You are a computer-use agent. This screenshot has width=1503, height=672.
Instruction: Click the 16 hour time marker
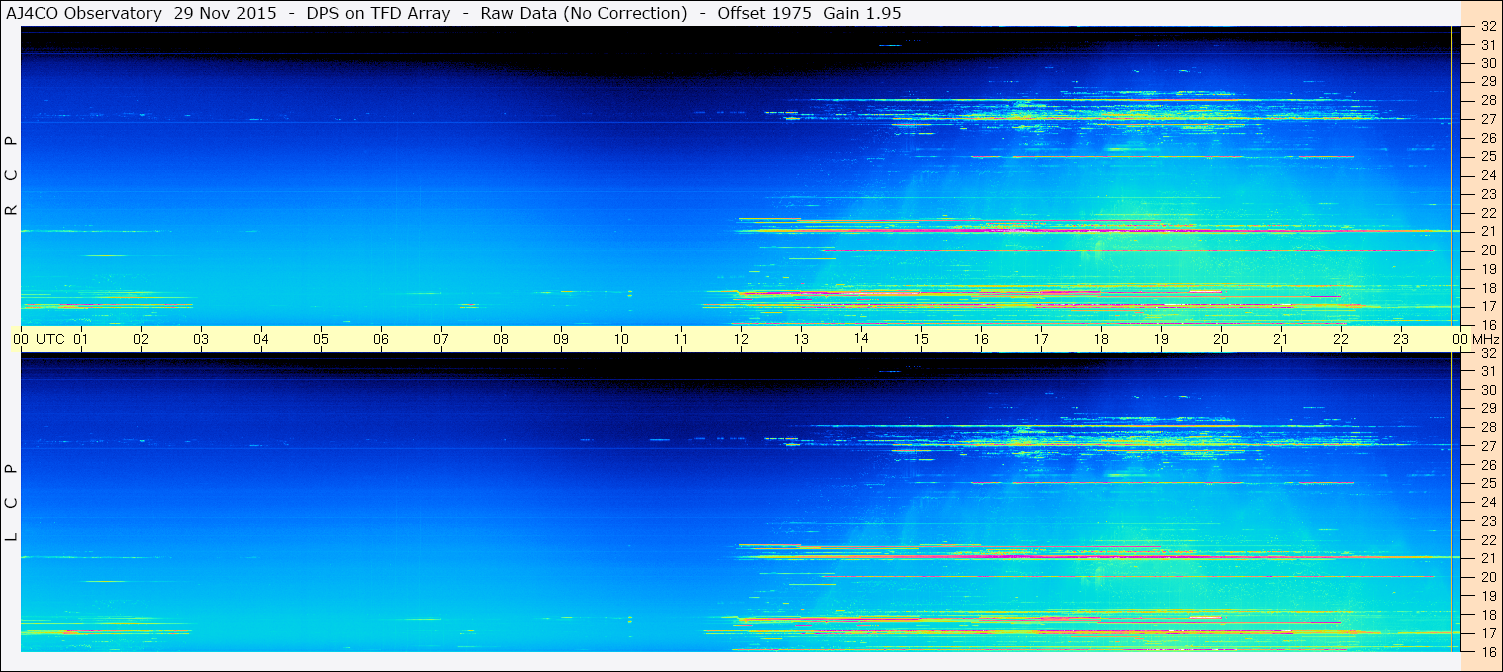coord(981,339)
